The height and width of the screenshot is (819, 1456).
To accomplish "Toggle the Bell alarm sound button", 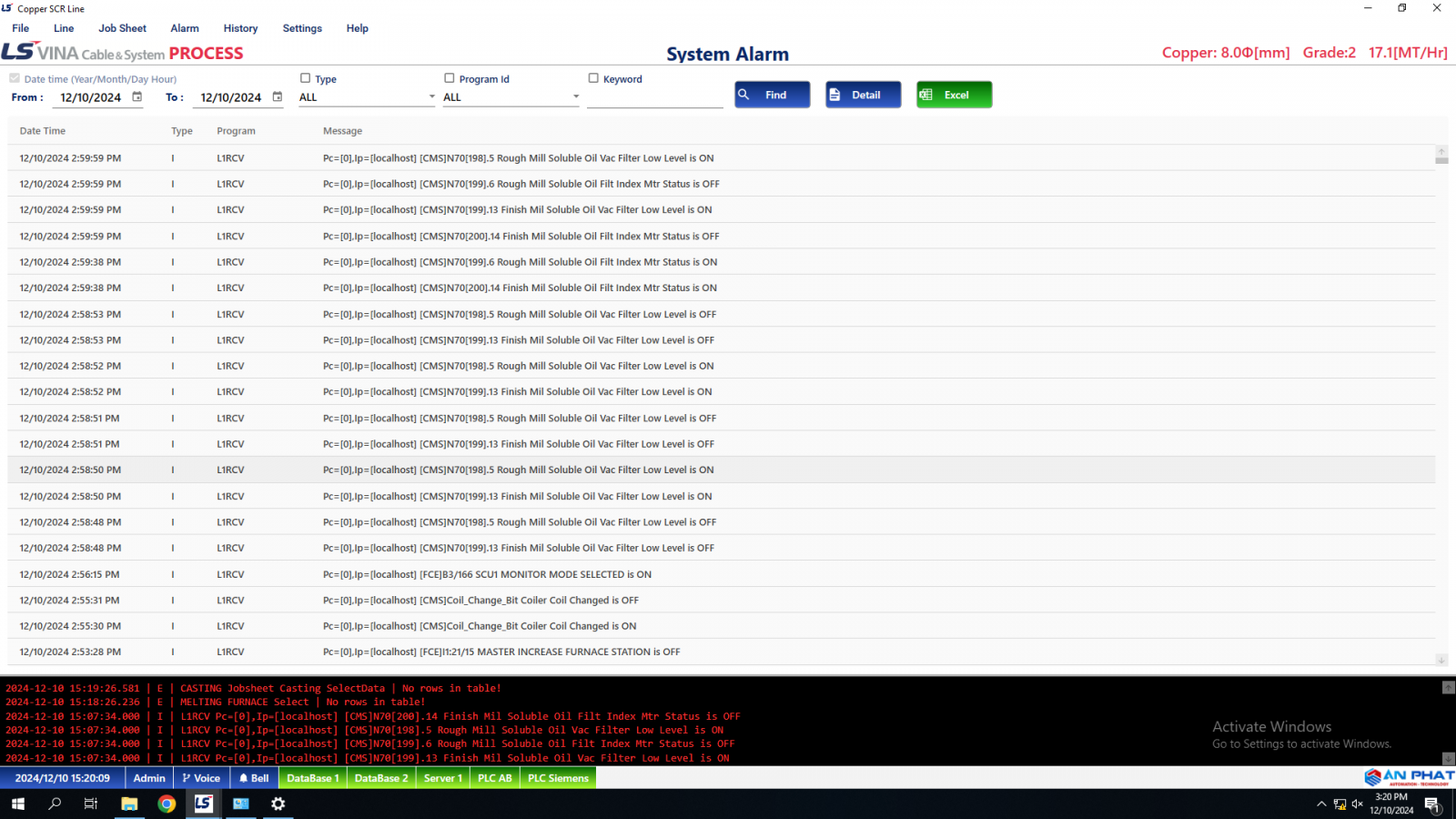I will click(x=254, y=778).
